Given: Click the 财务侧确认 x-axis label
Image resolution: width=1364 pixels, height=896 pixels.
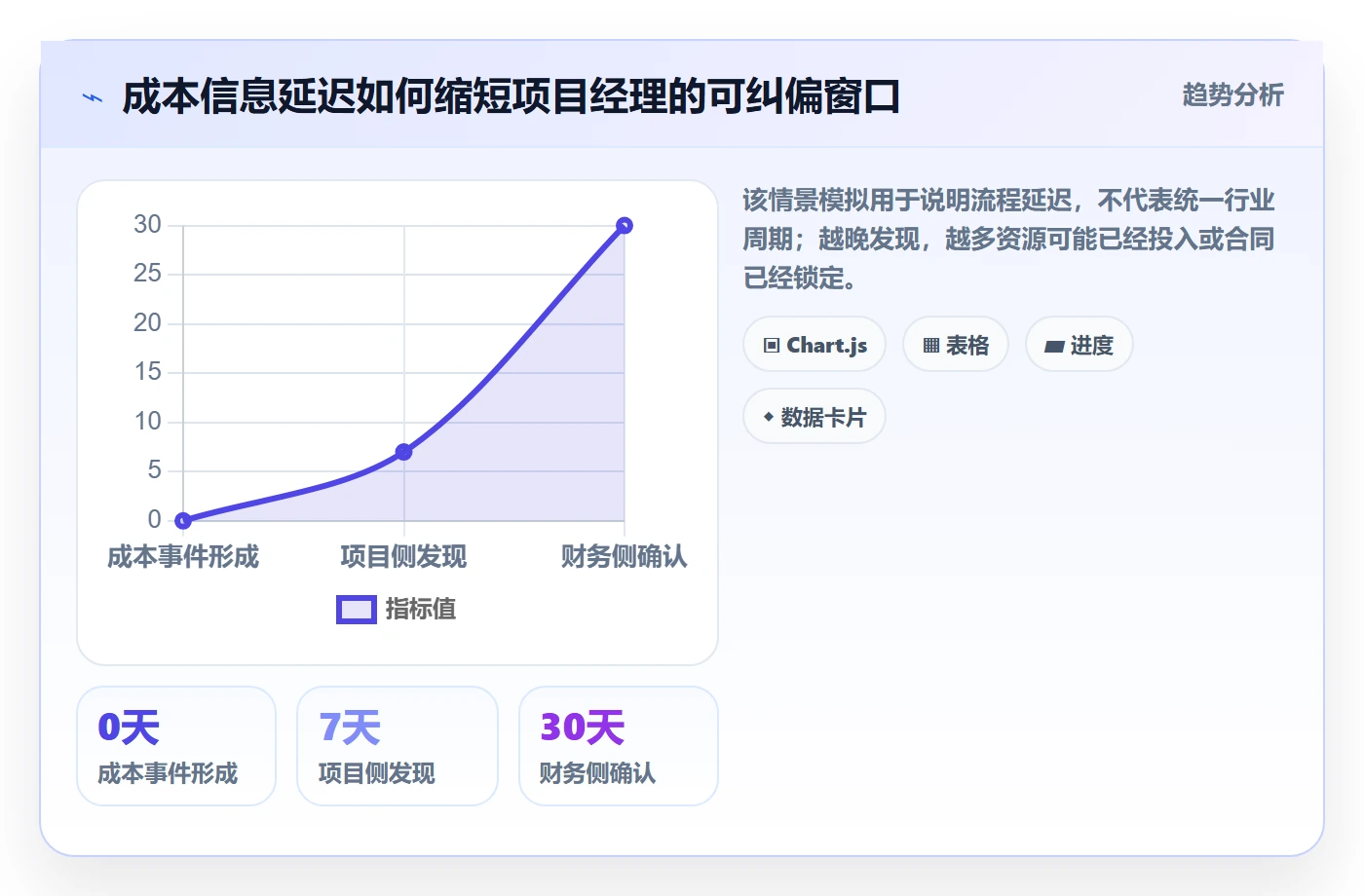Looking at the screenshot, I should coord(625,557).
